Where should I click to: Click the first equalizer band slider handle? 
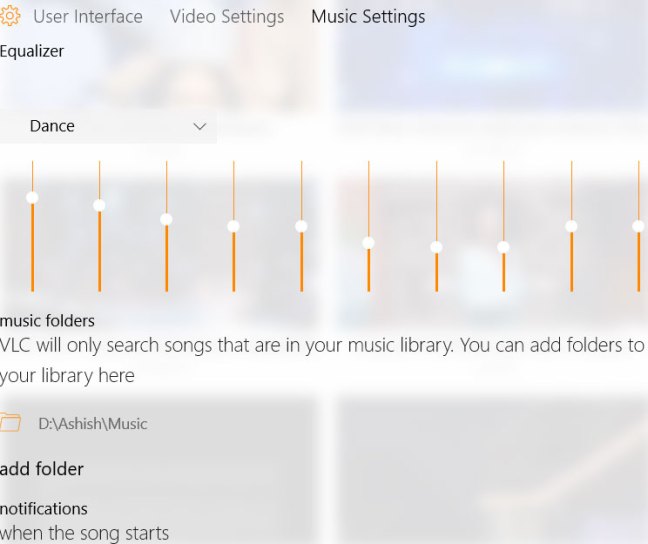pyautogui.click(x=32, y=197)
